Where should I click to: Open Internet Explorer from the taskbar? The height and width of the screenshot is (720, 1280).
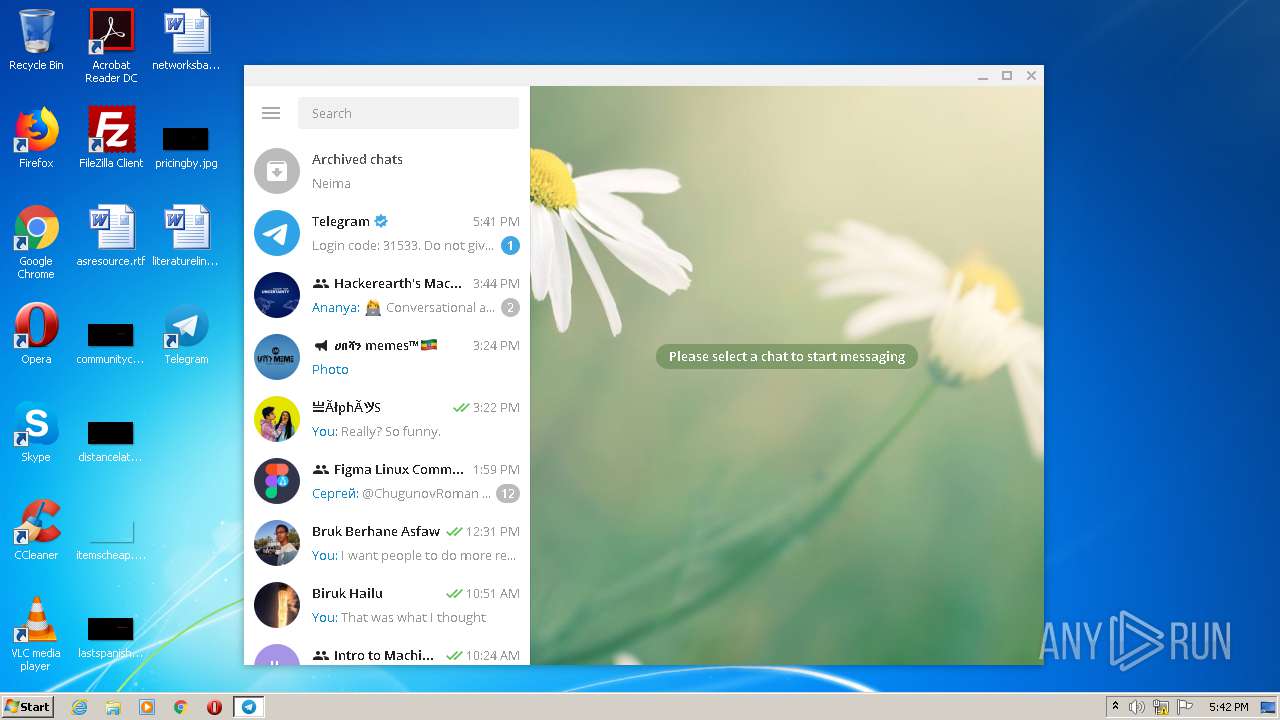point(79,707)
